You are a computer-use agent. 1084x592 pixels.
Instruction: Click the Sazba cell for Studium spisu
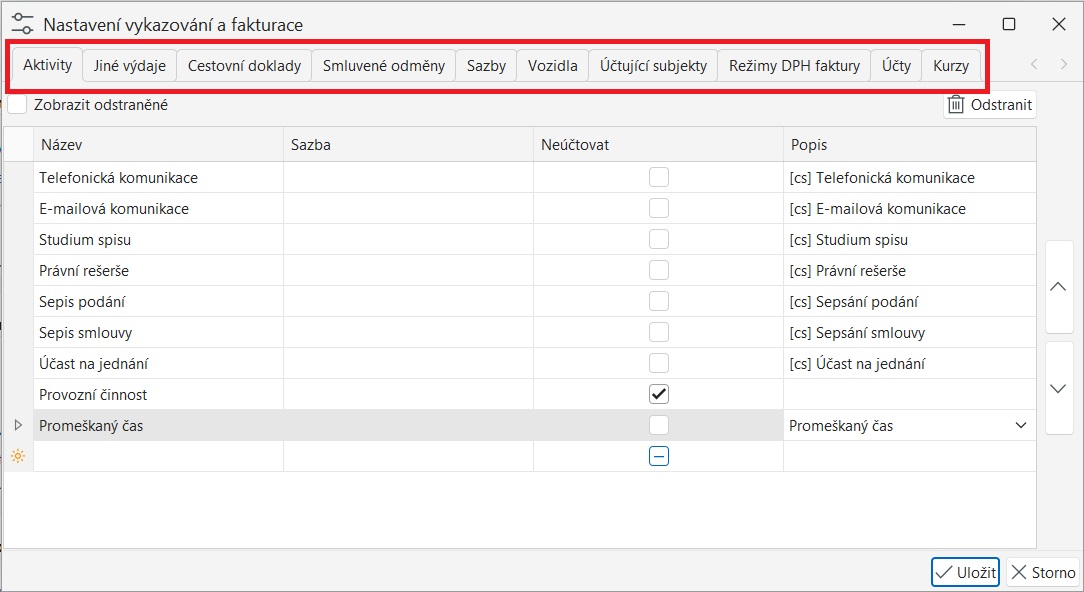408,240
